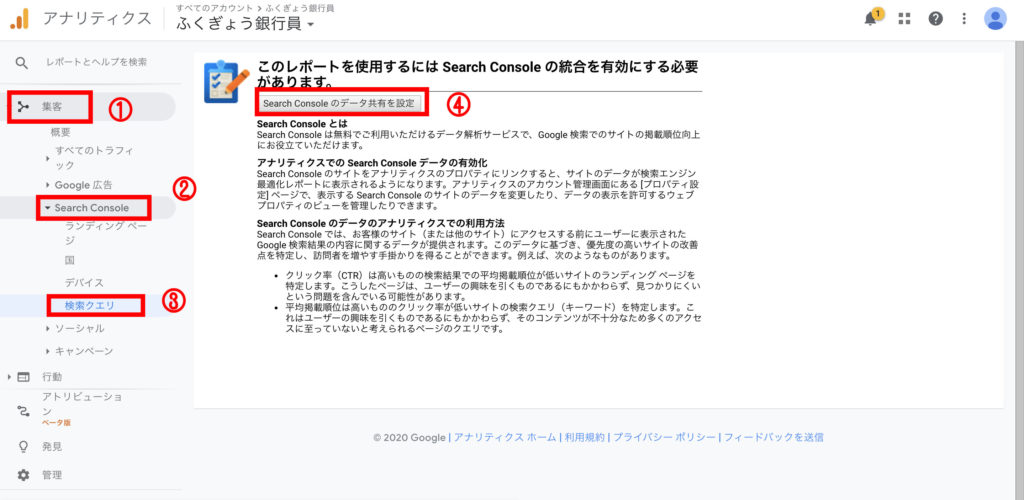The height and width of the screenshot is (500, 1024).
Task: Open the Google apps grid
Action: click(x=904, y=18)
